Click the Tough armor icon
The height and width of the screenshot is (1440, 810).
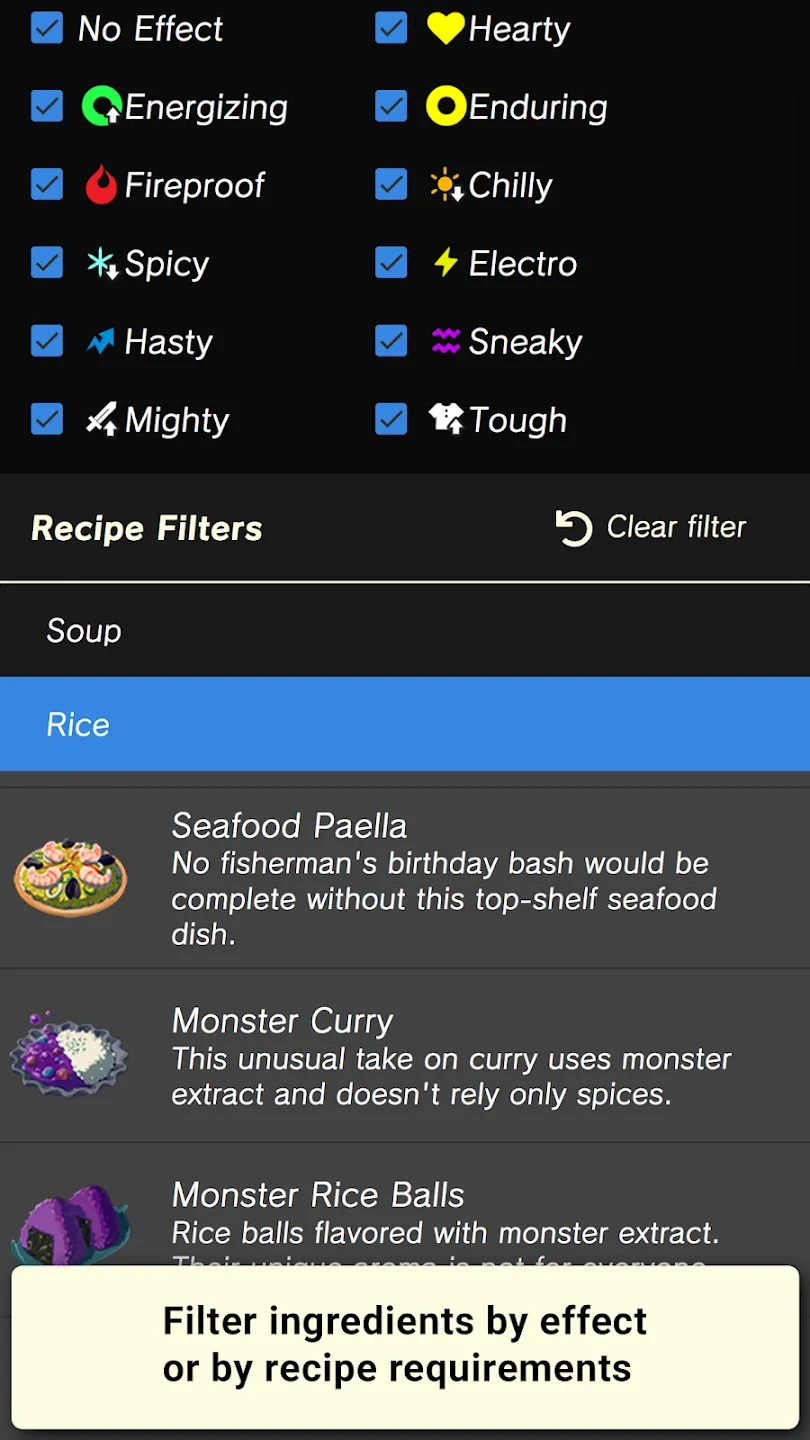coord(445,419)
